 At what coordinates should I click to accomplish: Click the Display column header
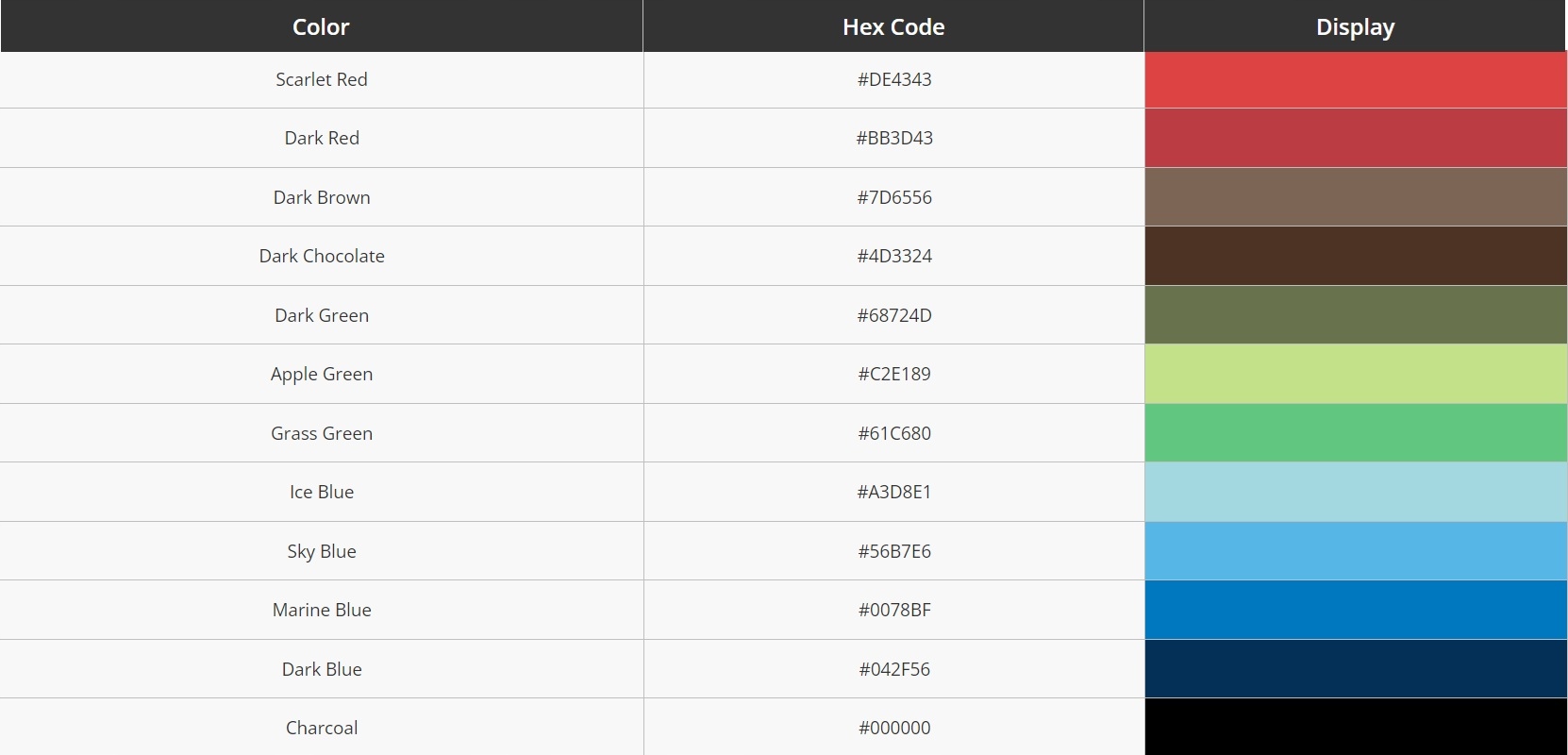(x=1355, y=26)
